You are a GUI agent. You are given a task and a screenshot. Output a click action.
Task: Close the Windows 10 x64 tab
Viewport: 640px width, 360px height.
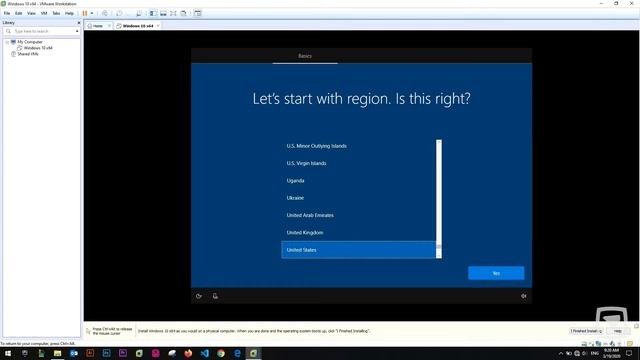click(x=158, y=26)
